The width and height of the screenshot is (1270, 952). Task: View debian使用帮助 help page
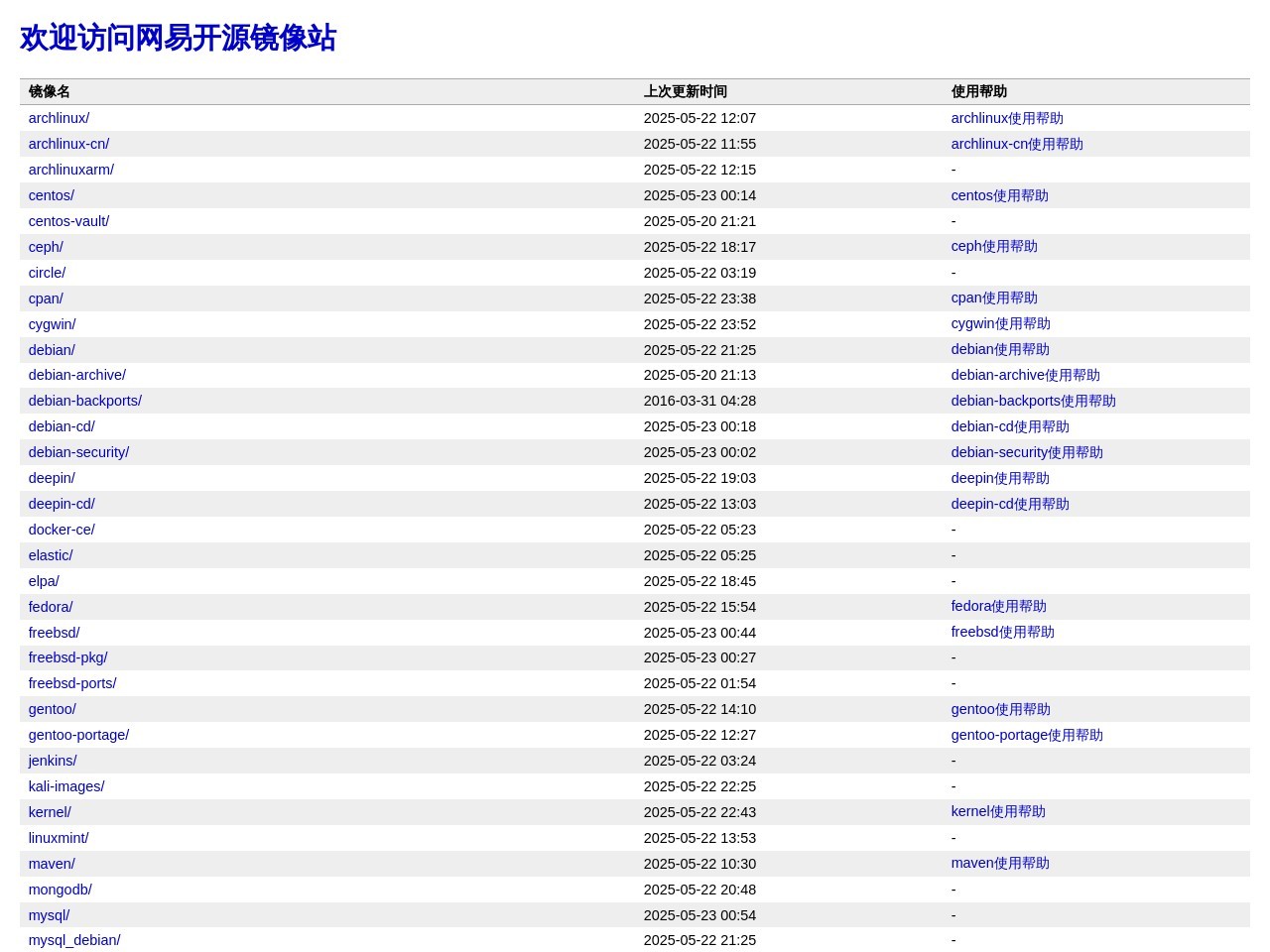coord(1000,349)
